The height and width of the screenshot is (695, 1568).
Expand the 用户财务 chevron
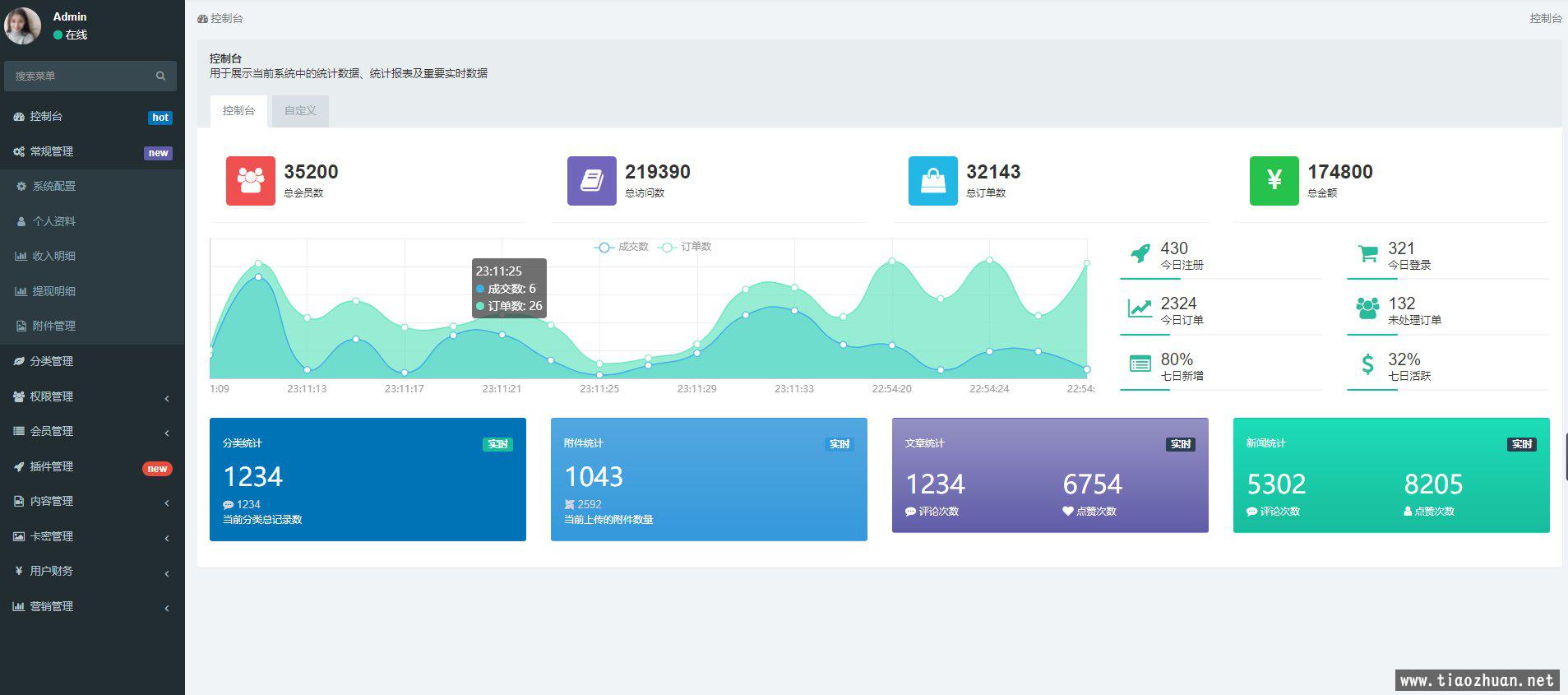[x=167, y=573]
